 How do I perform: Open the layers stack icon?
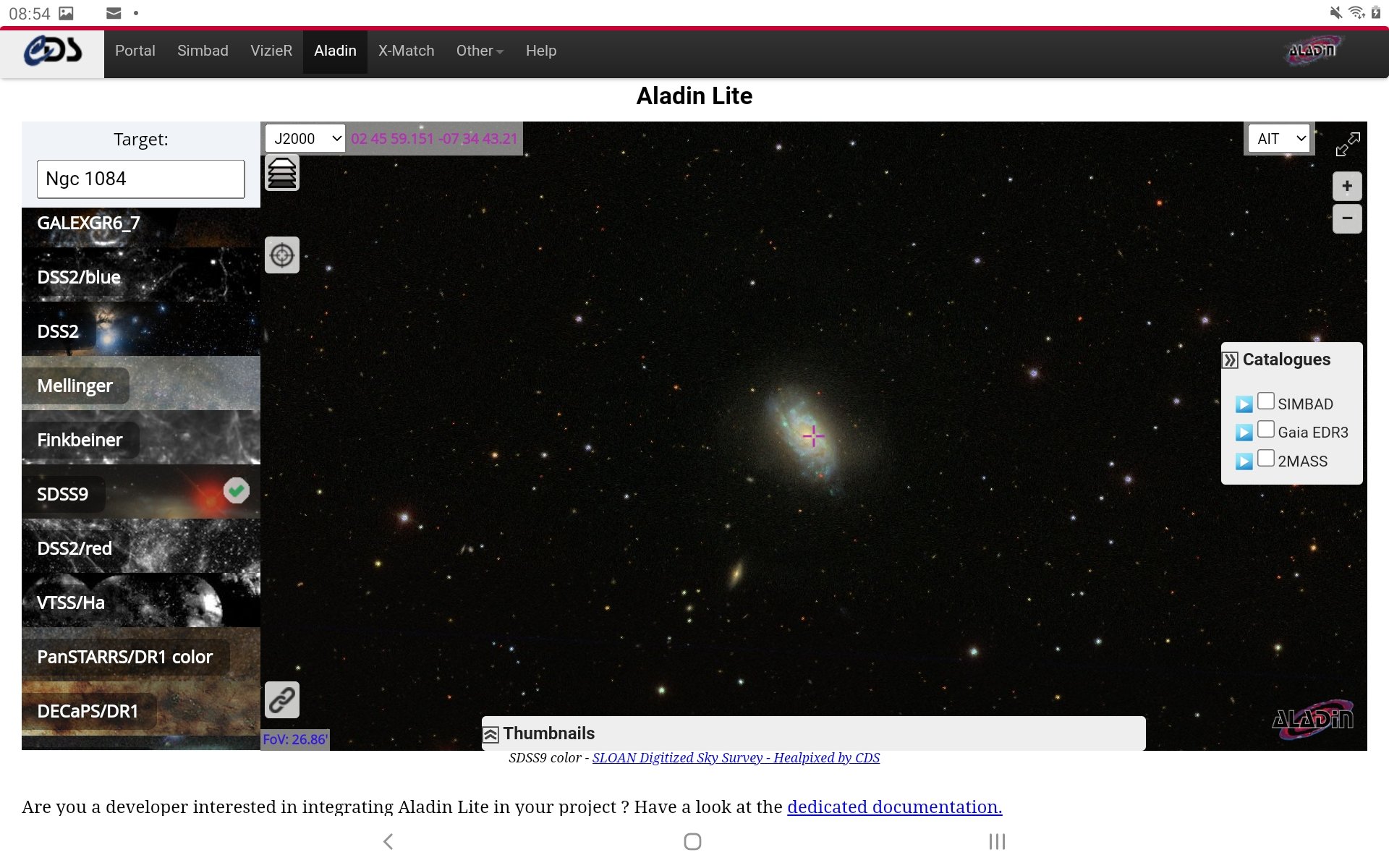click(x=282, y=173)
